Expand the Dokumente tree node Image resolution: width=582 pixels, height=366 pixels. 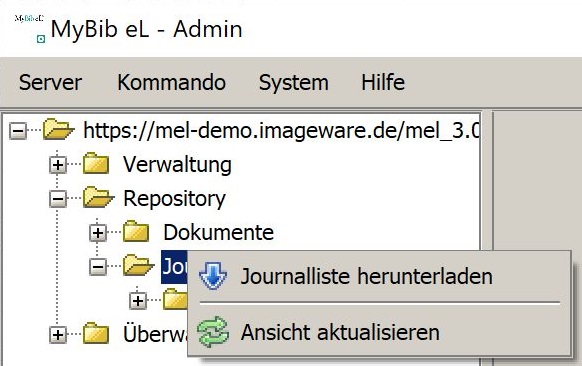coord(98,233)
